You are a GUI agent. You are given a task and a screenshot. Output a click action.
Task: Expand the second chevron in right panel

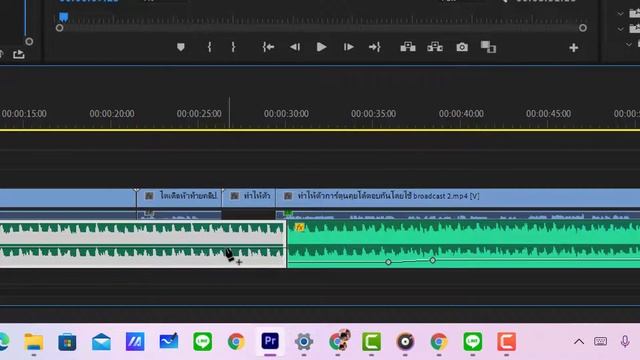(620, 29)
